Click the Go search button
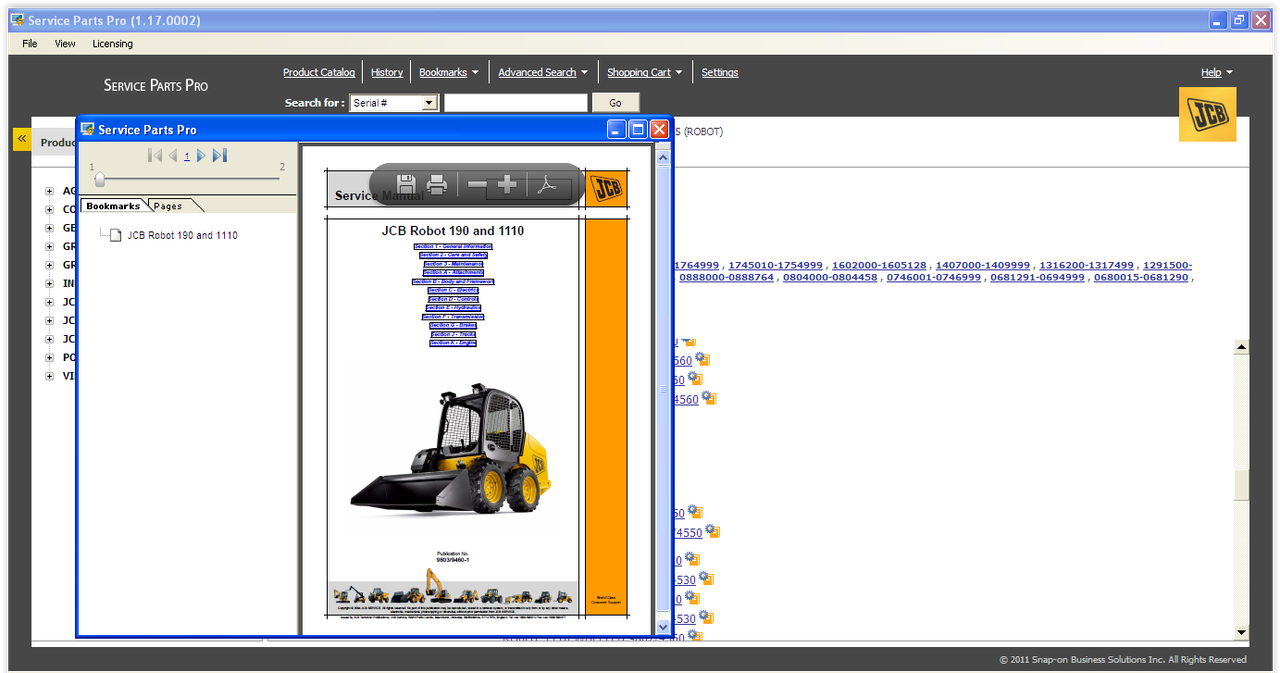 pyautogui.click(x=615, y=103)
